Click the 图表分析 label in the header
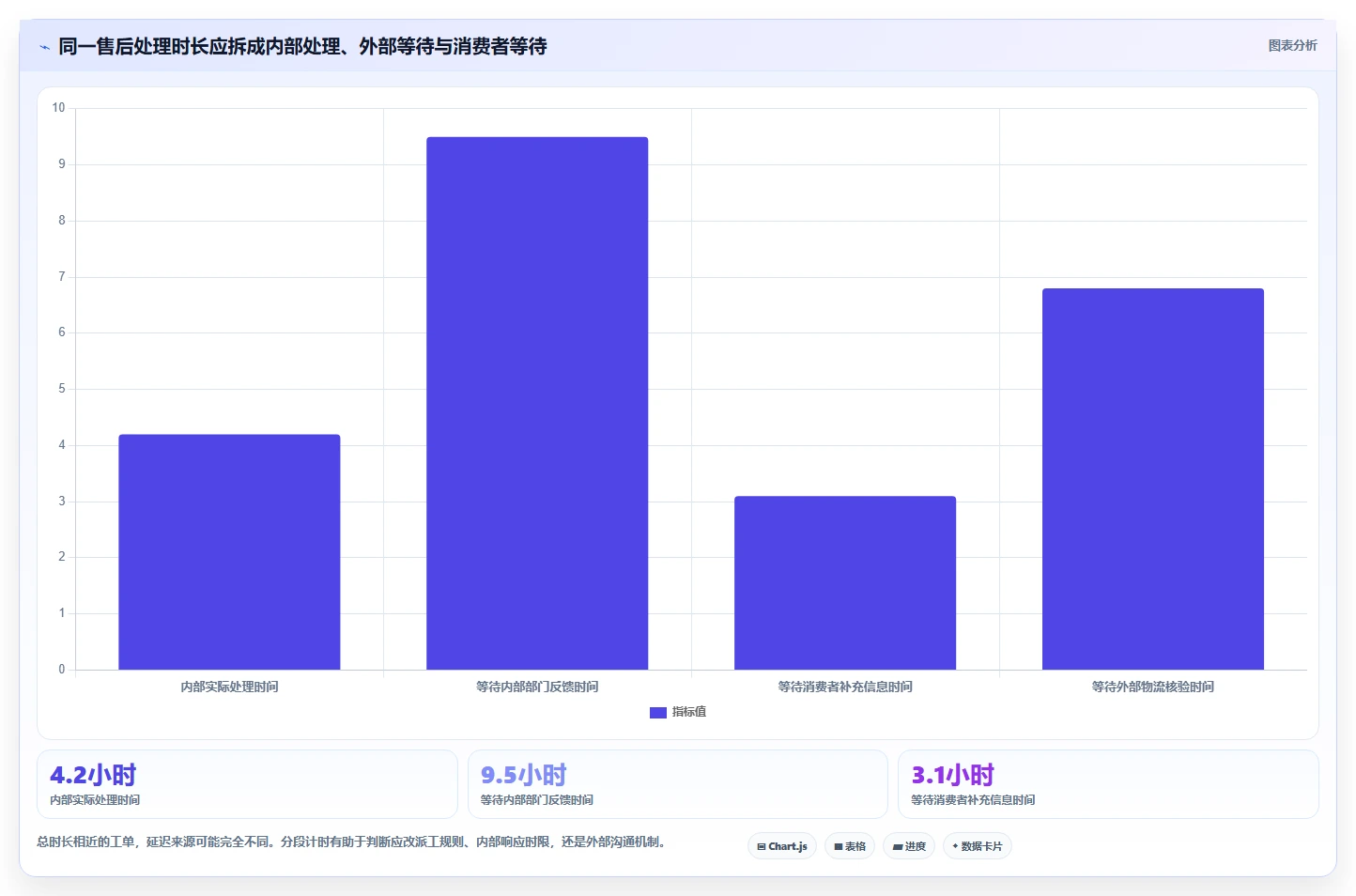The height and width of the screenshot is (896, 1356). point(1292,45)
